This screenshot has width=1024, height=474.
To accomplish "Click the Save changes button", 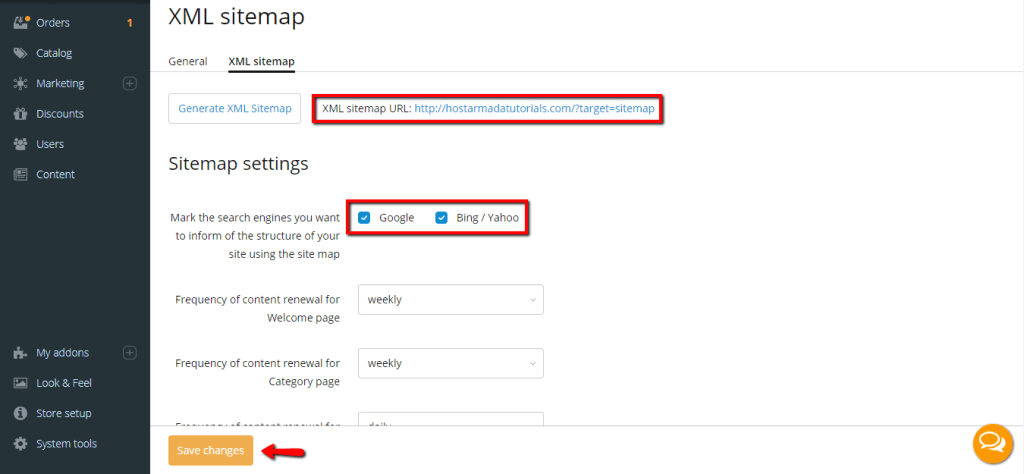I will (210, 450).
